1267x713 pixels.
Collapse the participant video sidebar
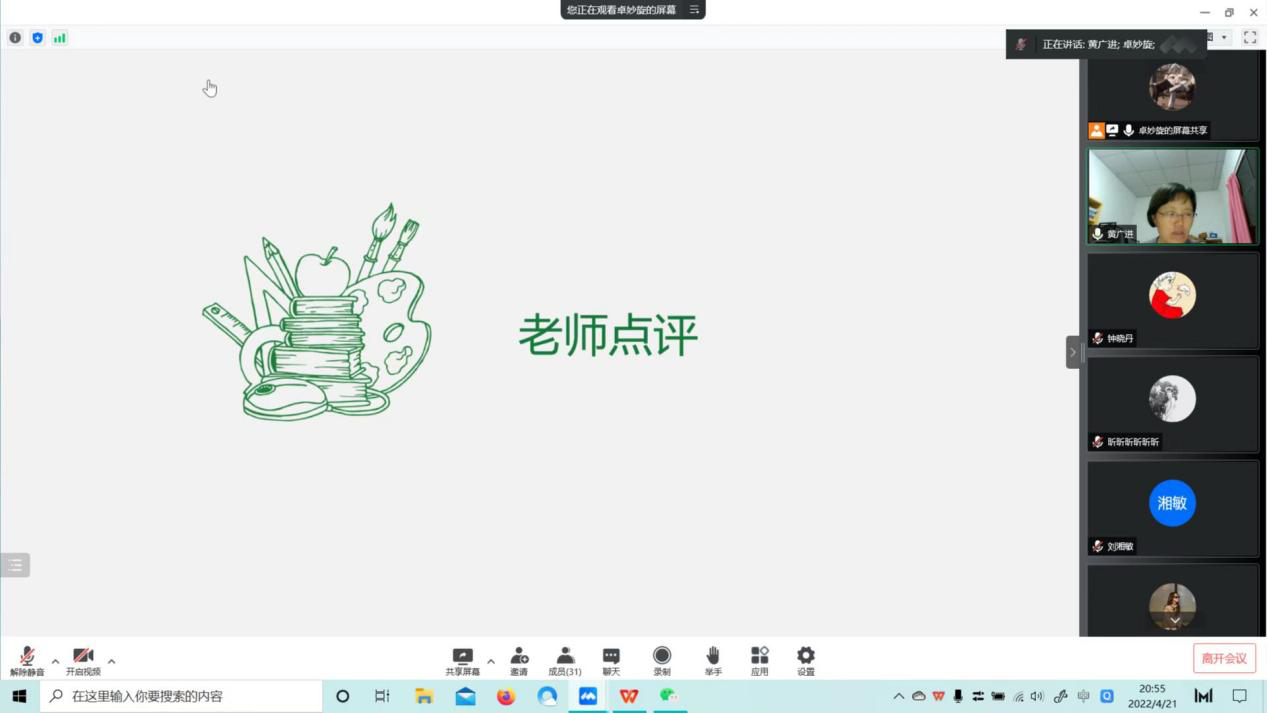click(x=1073, y=352)
